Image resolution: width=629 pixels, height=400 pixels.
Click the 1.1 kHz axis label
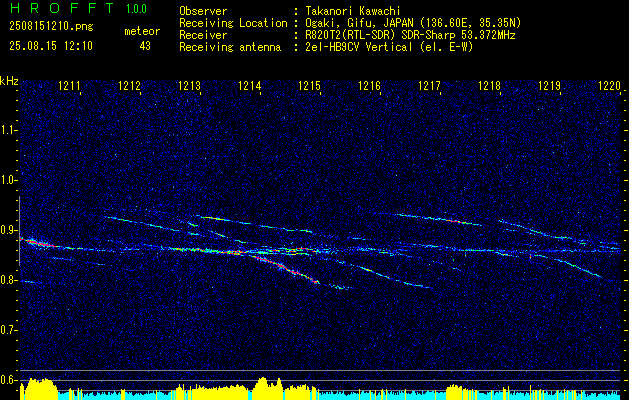(x=8, y=130)
